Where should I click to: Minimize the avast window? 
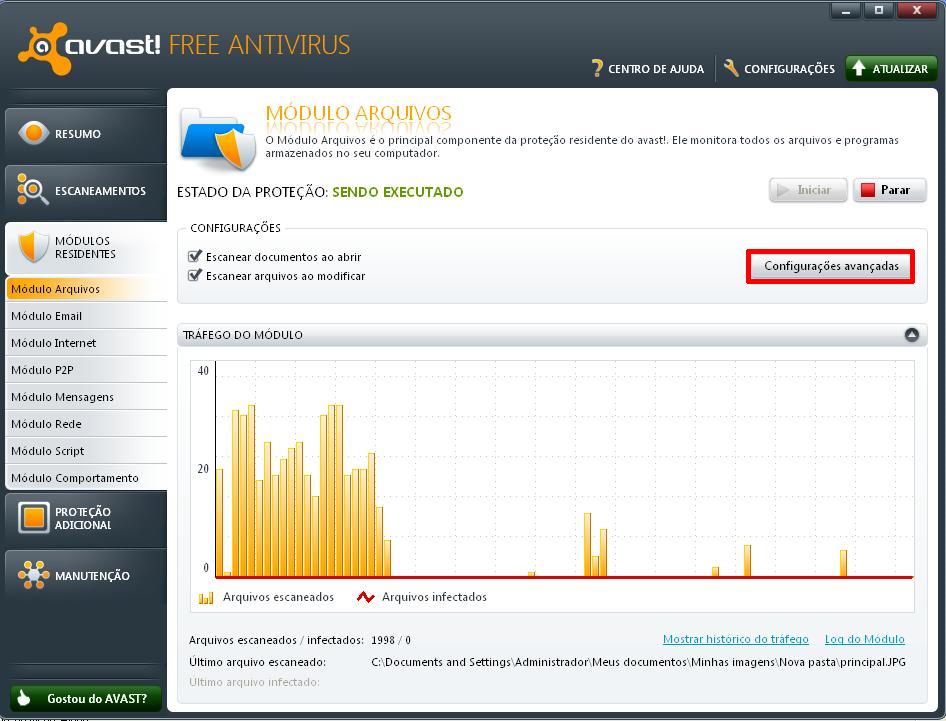846,11
